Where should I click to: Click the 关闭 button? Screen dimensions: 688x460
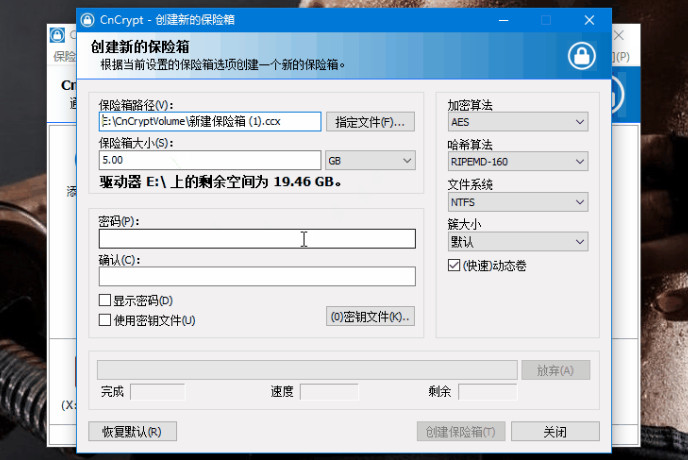click(x=555, y=431)
